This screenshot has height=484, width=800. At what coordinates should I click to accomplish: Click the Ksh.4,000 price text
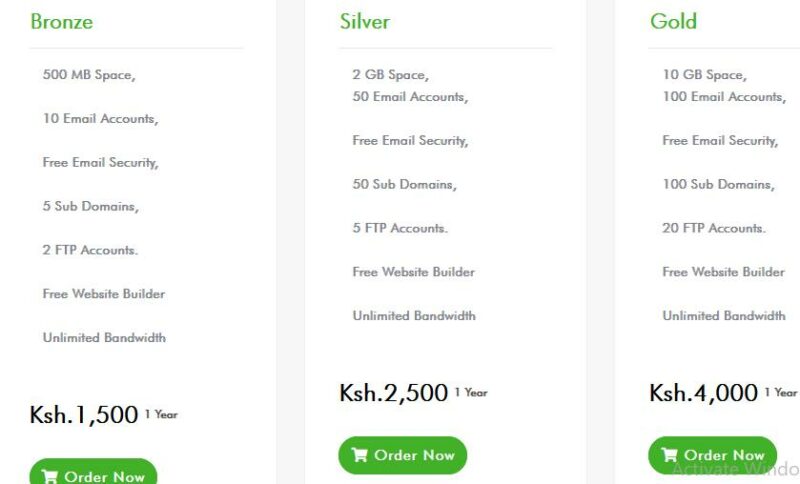click(703, 393)
